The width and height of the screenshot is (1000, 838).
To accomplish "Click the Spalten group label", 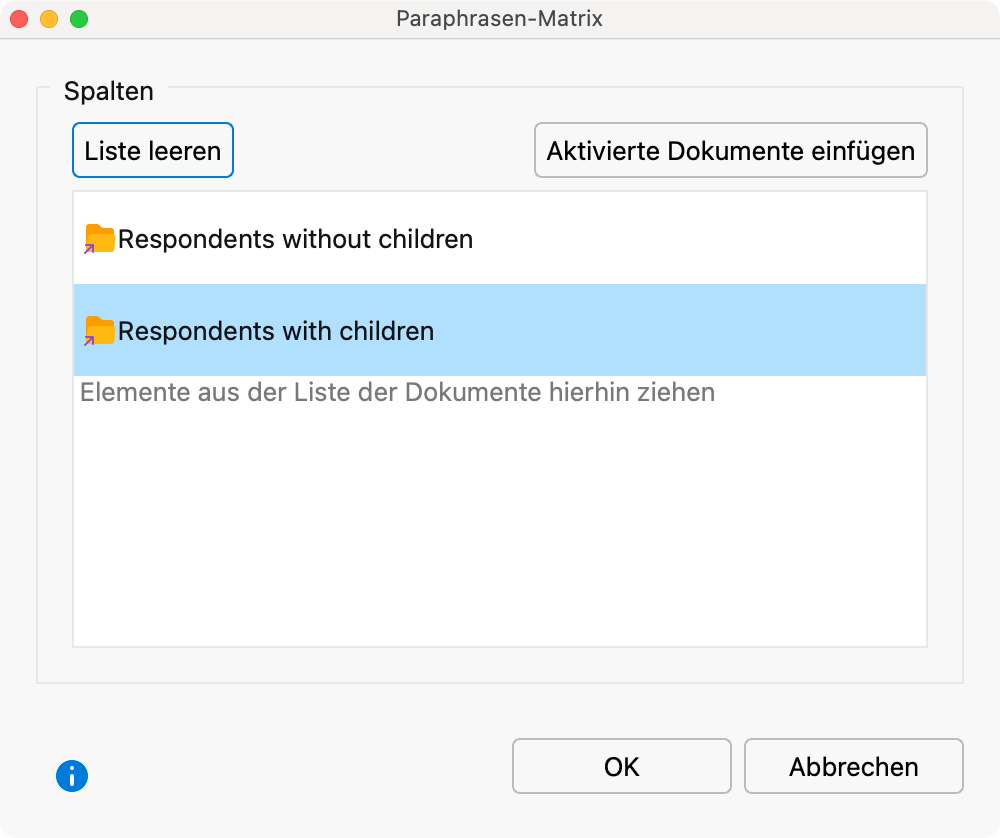I will pyautogui.click(x=108, y=91).
